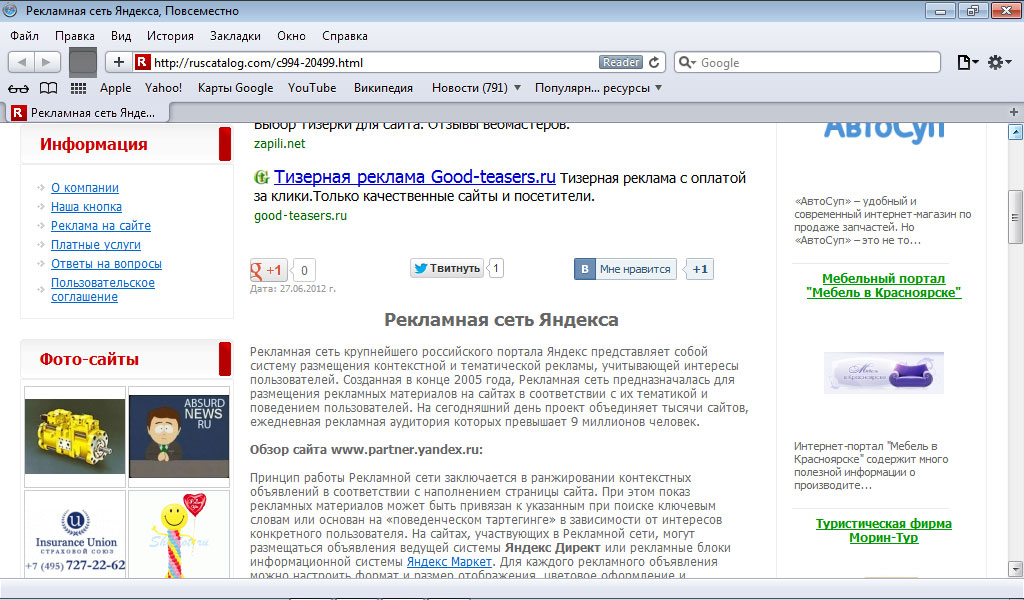This screenshot has height=600, width=1024.
Task: Open the Википедия bookmark
Action: 383,87
